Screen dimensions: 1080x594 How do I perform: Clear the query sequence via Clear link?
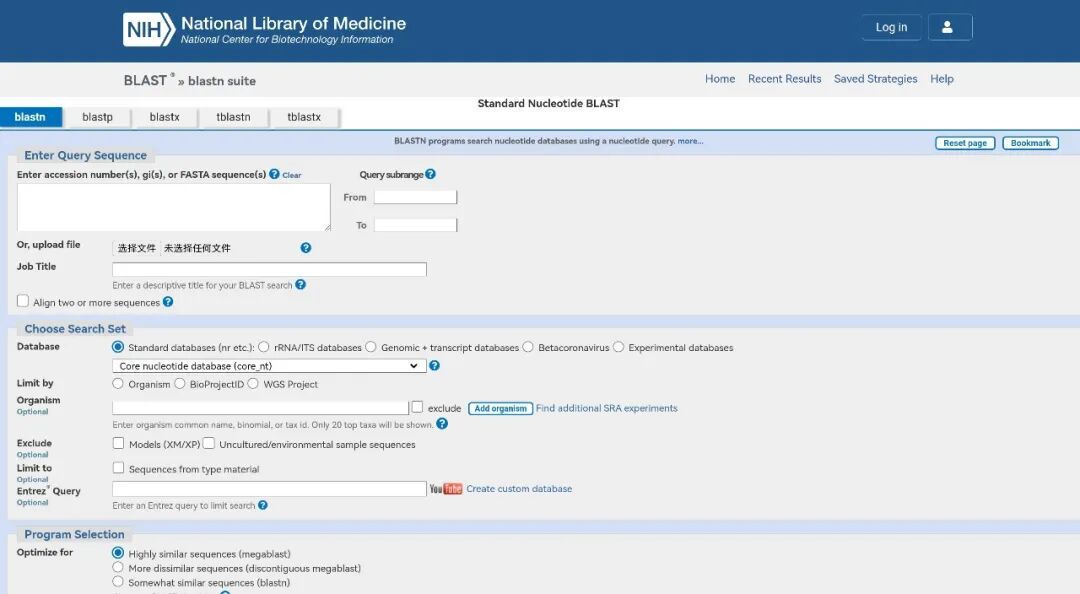tap(292, 175)
